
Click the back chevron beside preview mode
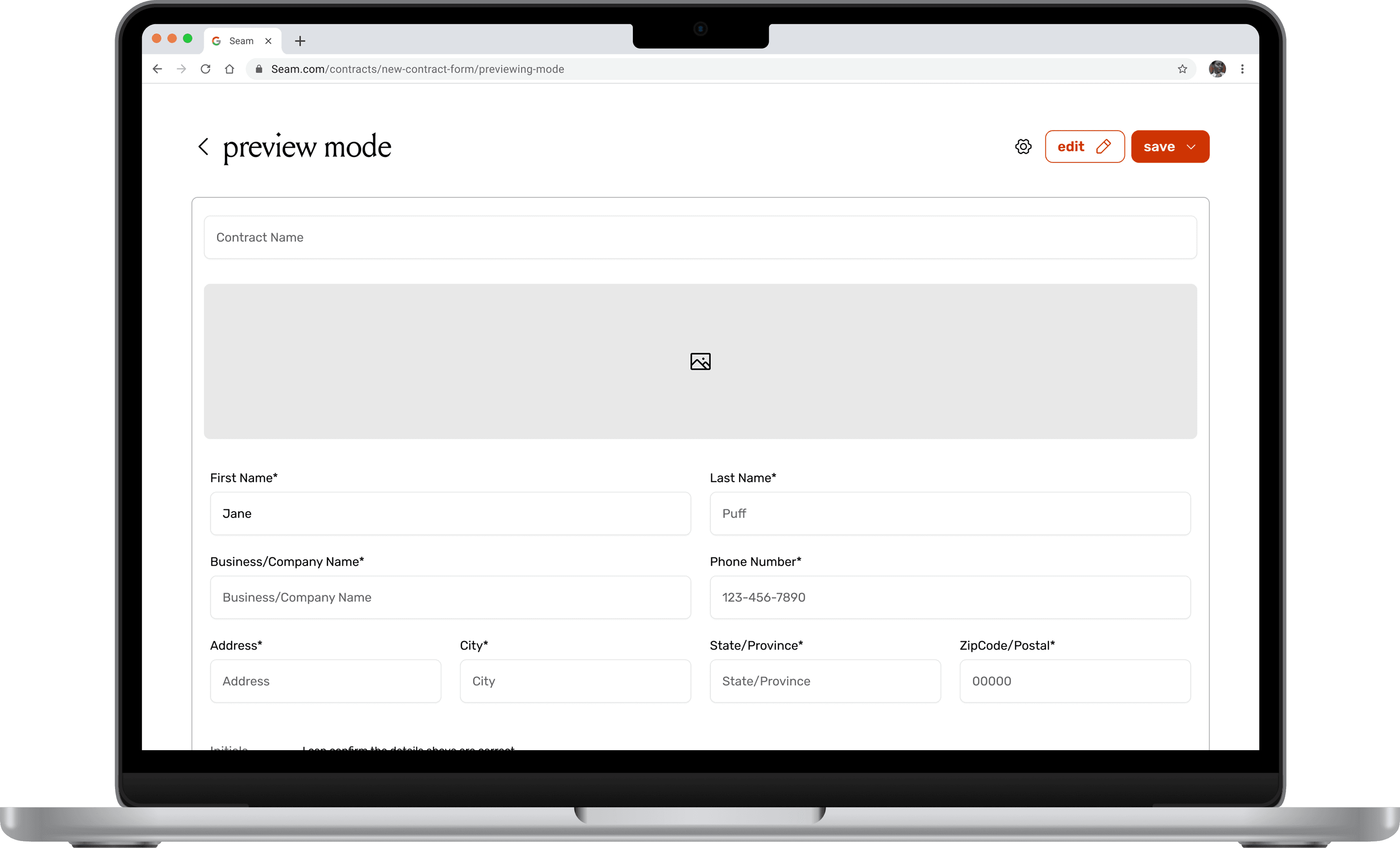(x=203, y=147)
